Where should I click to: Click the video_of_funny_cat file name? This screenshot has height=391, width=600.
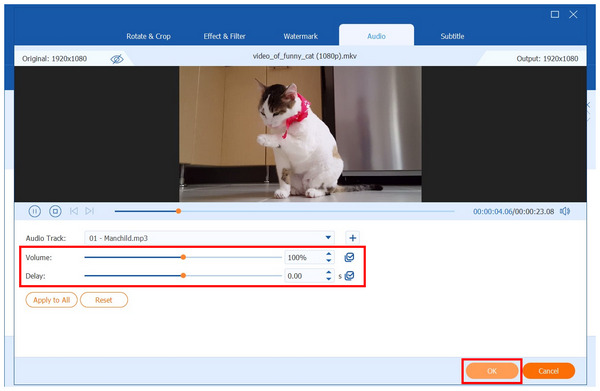pos(305,56)
